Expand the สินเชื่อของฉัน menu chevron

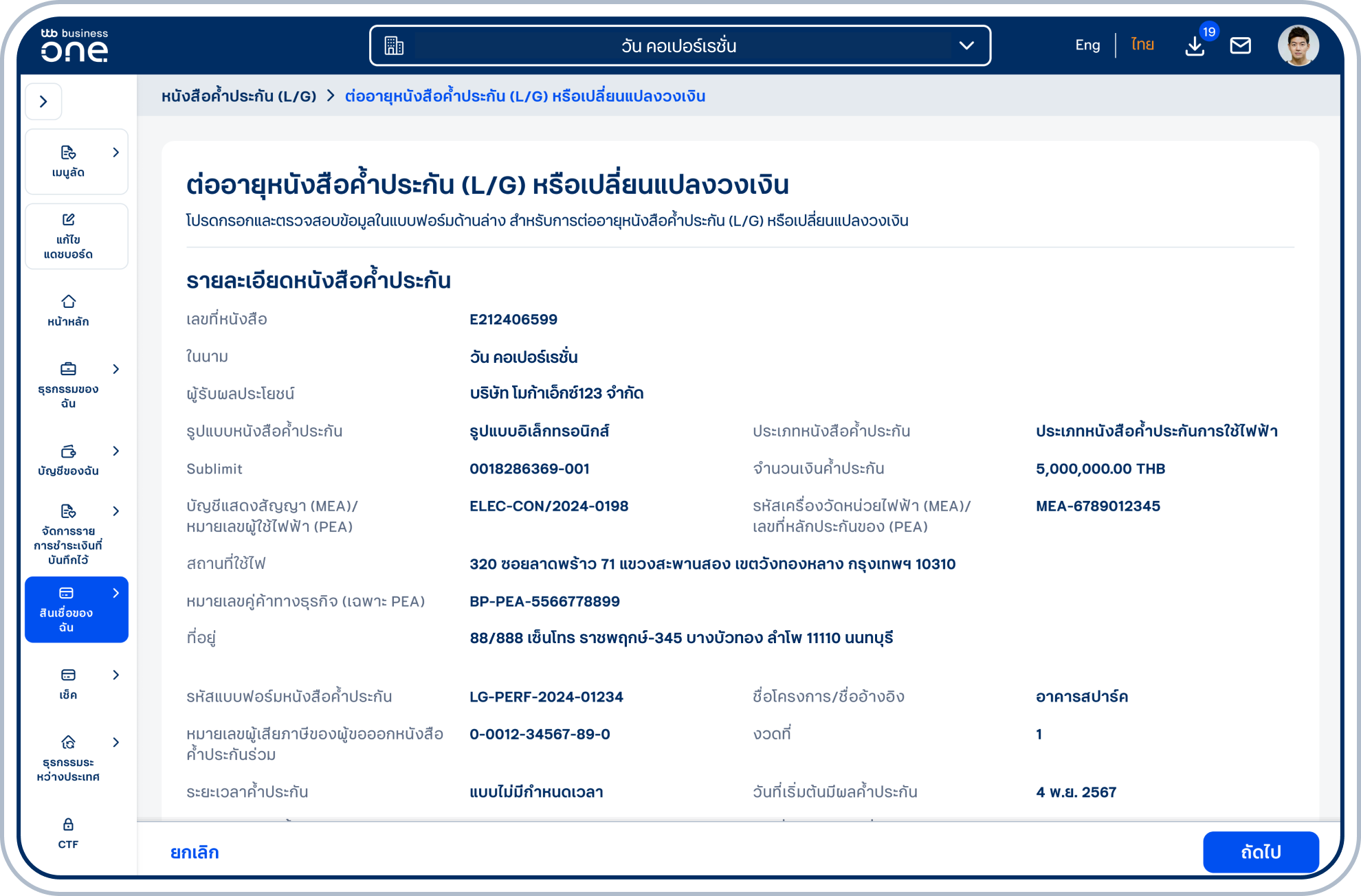point(115,592)
